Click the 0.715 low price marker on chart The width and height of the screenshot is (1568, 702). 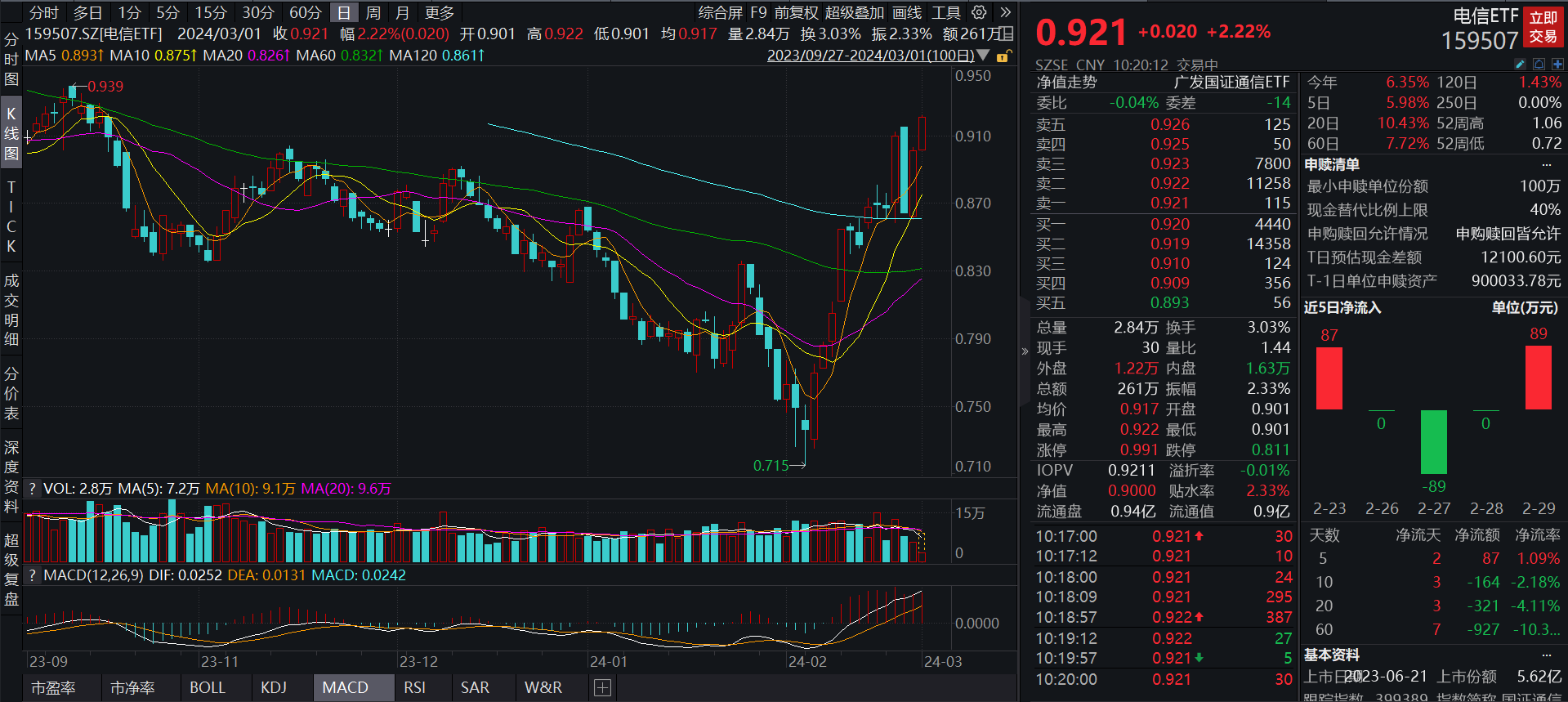[x=771, y=466]
